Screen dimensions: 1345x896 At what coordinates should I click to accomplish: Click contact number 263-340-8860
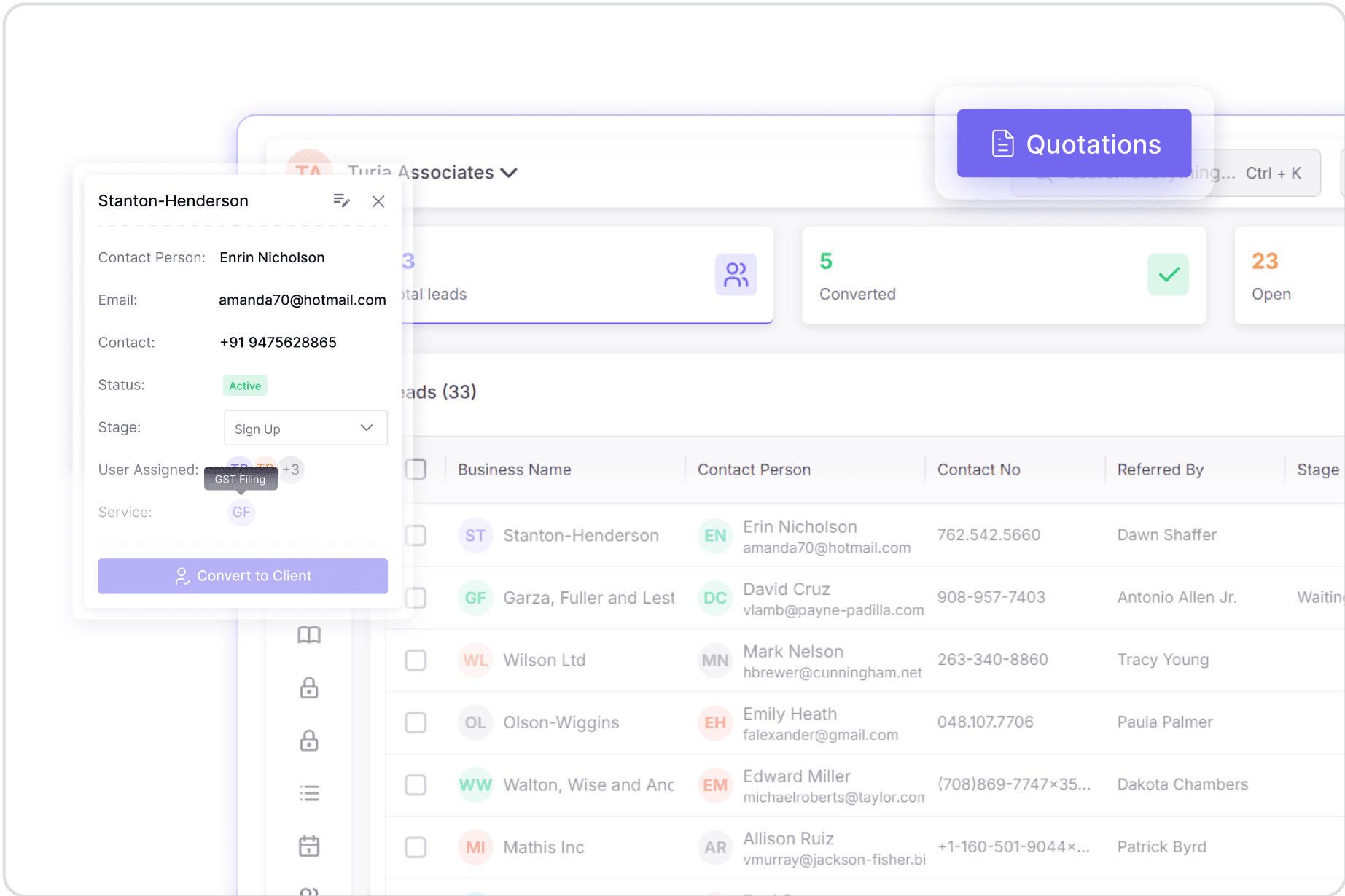[x=993, y=660]
